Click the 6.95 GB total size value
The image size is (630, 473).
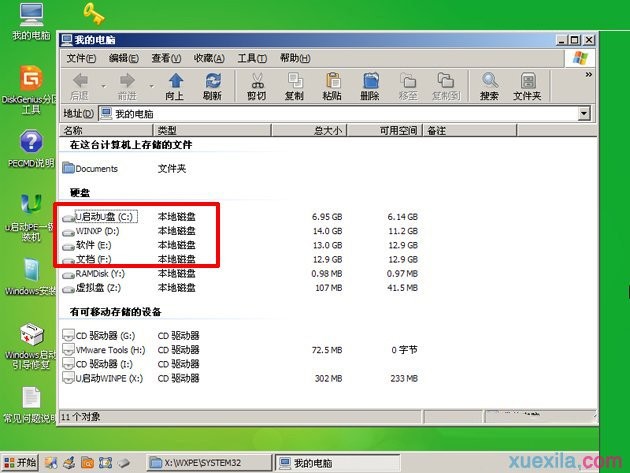(x=327, y=217)
